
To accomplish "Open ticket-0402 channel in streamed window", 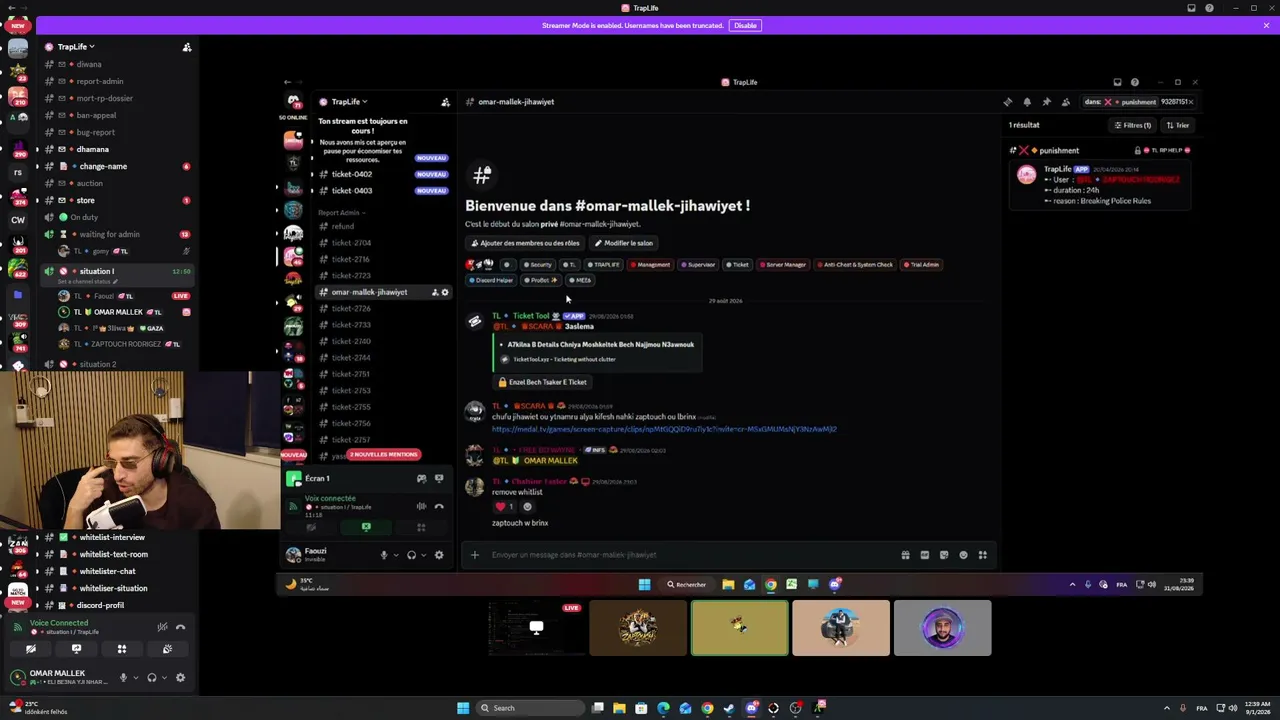I will point(352,174).
